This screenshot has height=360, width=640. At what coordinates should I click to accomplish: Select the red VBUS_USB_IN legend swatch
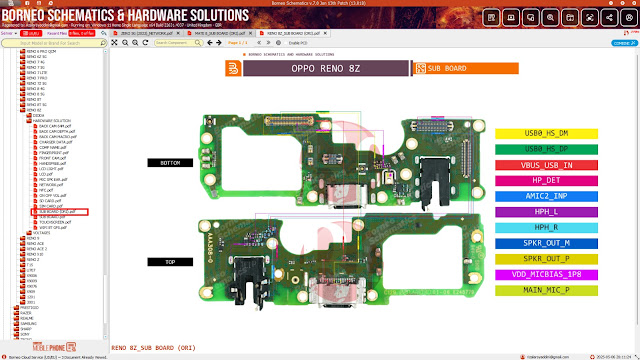546,165
